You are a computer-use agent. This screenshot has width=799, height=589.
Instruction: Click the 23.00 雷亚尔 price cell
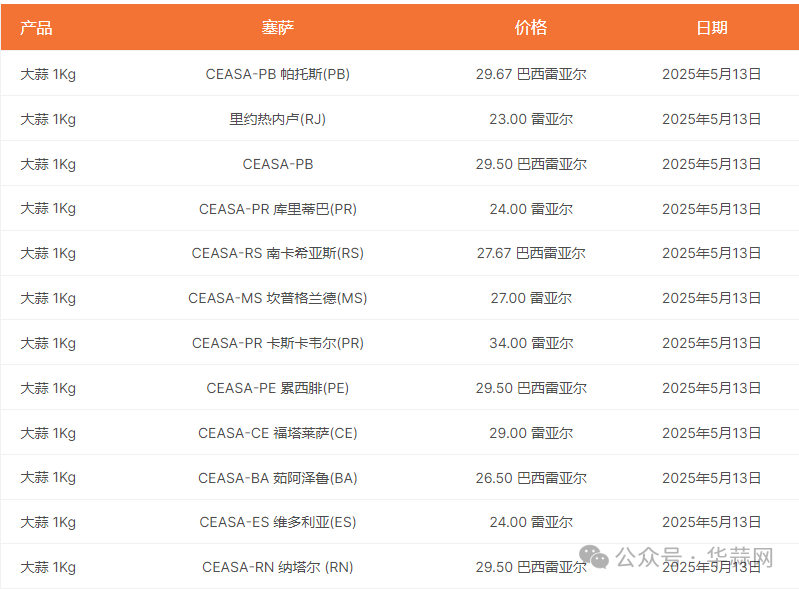click(x=531, y=119)
